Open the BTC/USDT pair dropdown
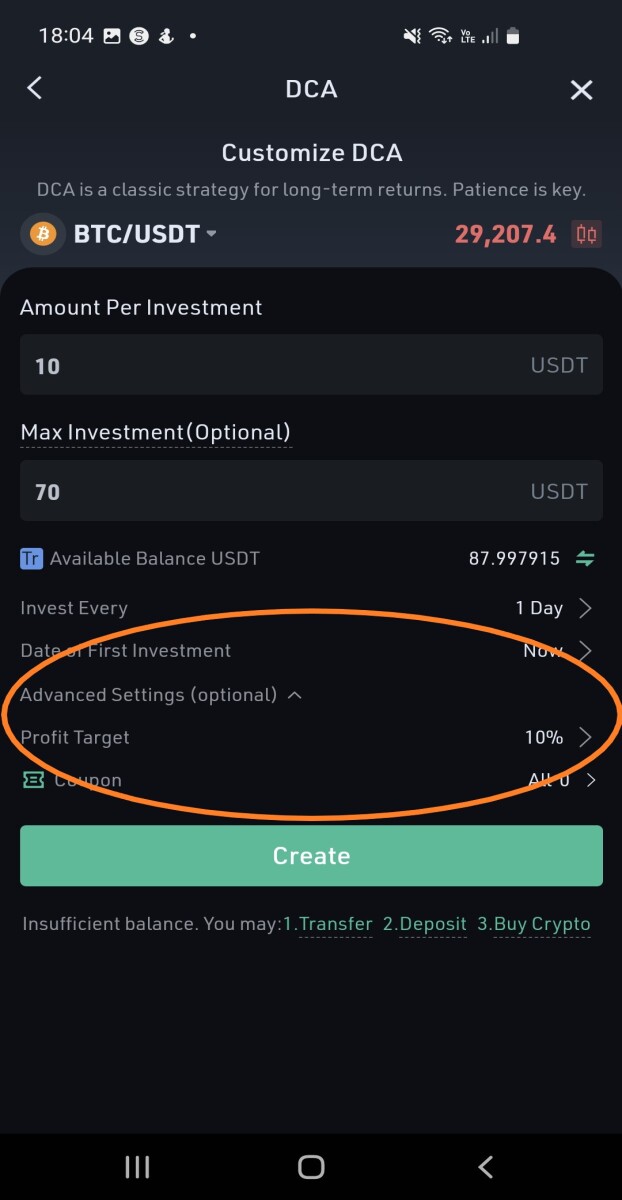Screen dimensions: 622x1200 145,235
